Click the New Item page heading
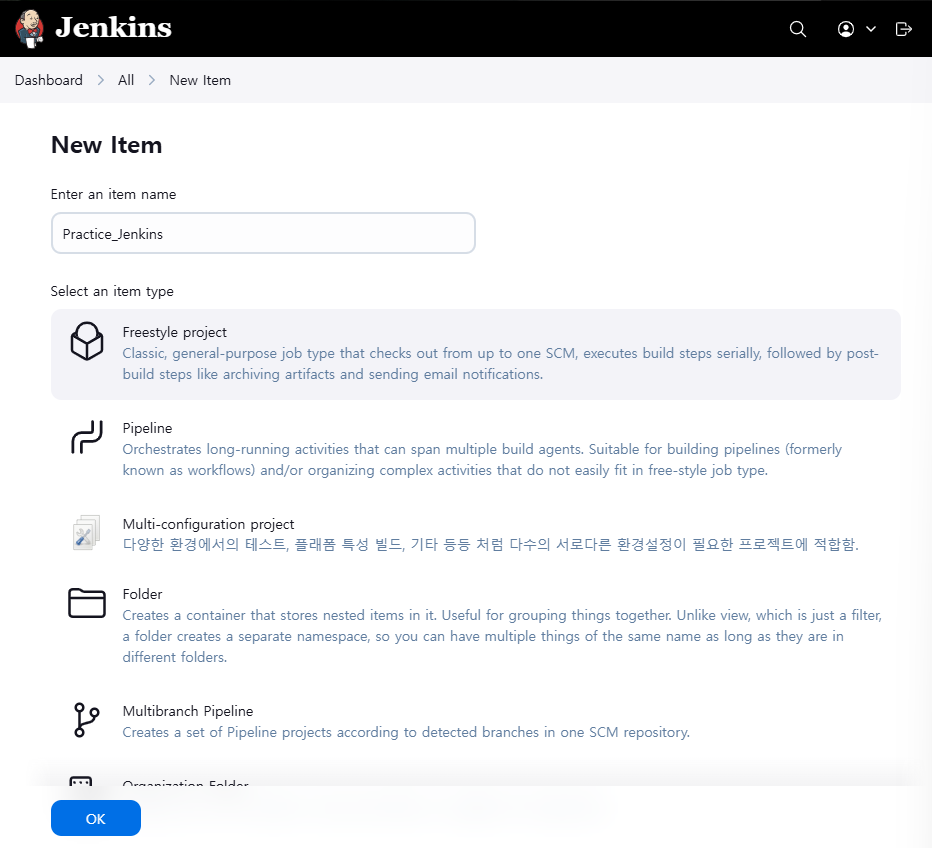The width and height of the screenshot is (932, 848). [106, 145]
